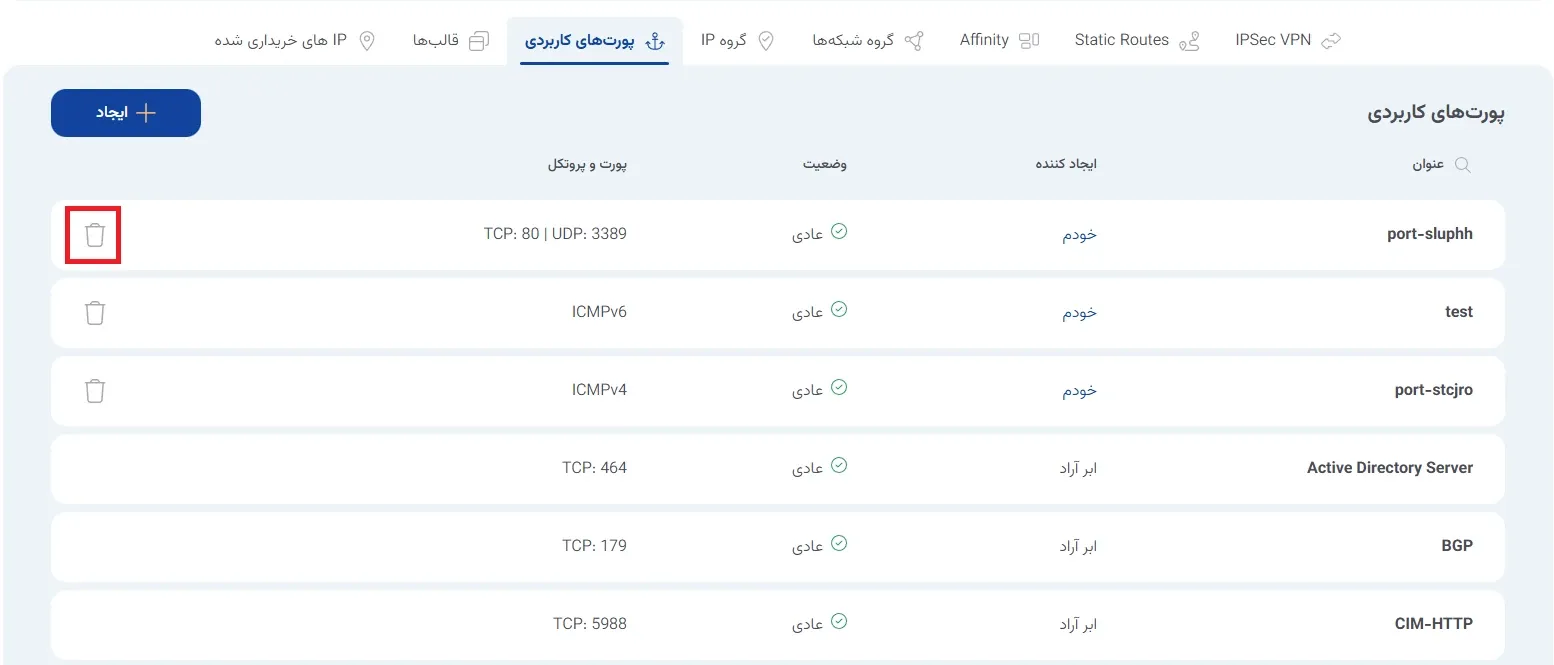Click the Static Routes path icon

(x=1189, y=41)
